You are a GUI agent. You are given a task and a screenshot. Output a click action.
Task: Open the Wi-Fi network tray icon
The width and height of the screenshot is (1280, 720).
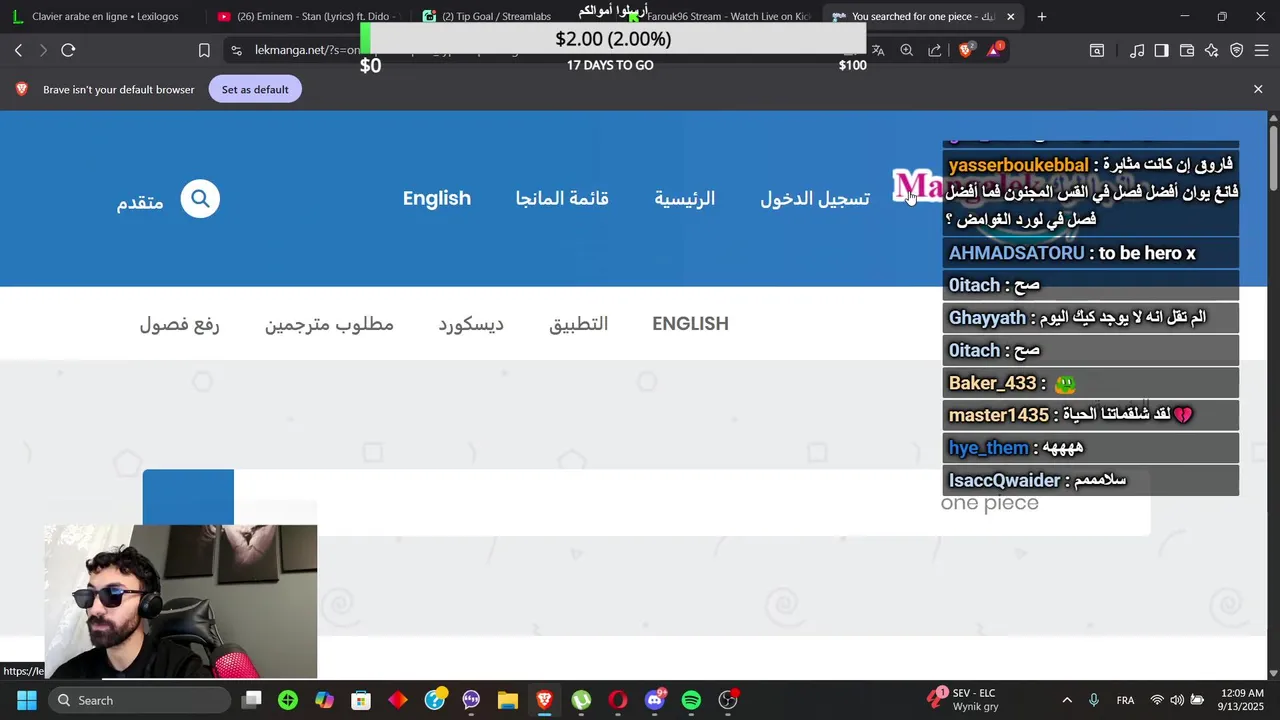pyautogui.click(x=1157, y=700)
